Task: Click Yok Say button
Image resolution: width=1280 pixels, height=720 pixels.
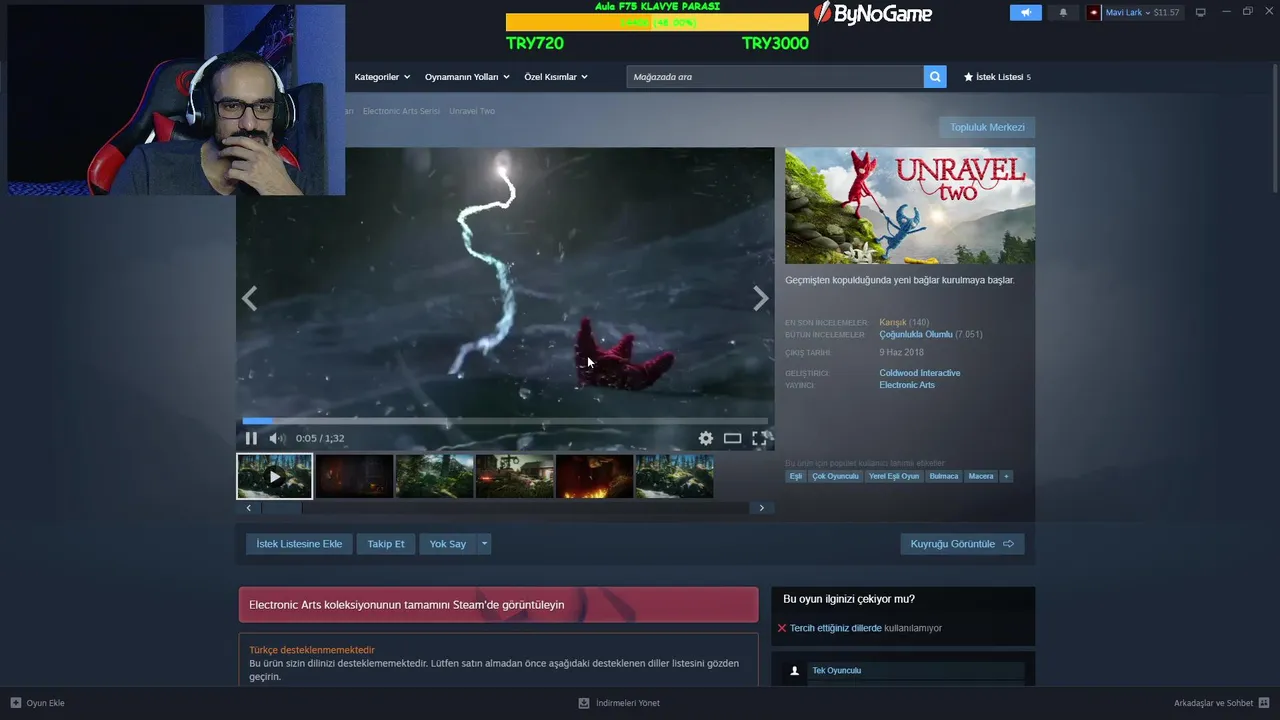Action: pos(448,544)
